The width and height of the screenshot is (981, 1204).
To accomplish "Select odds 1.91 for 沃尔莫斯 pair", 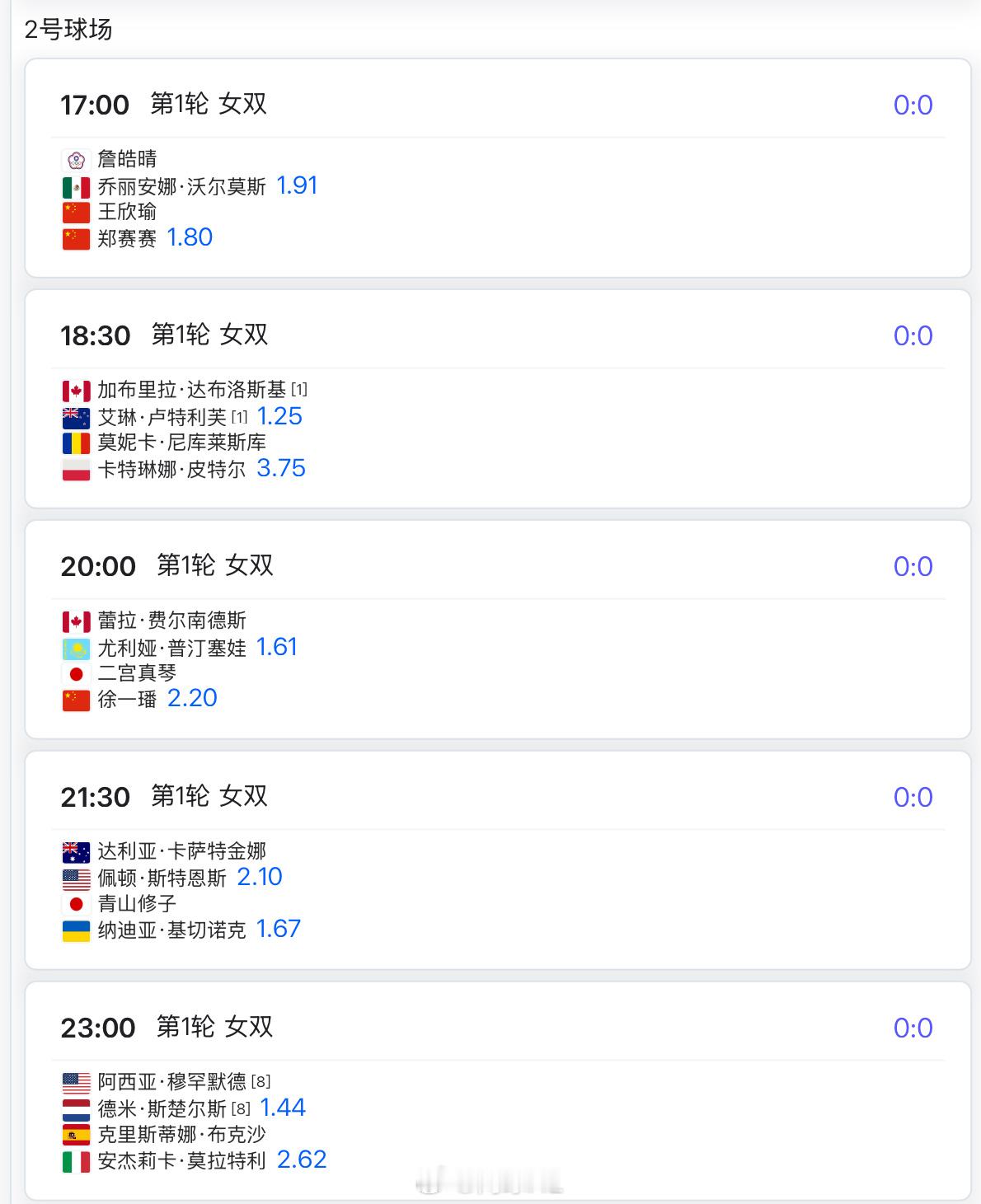I will click(297, 185).
